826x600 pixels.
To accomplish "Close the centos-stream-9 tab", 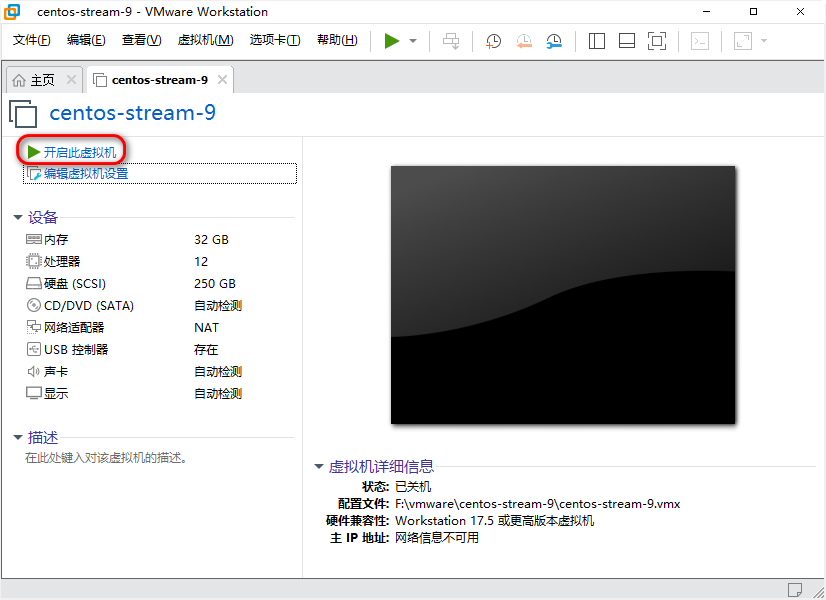I will click(x=222, y=80).
